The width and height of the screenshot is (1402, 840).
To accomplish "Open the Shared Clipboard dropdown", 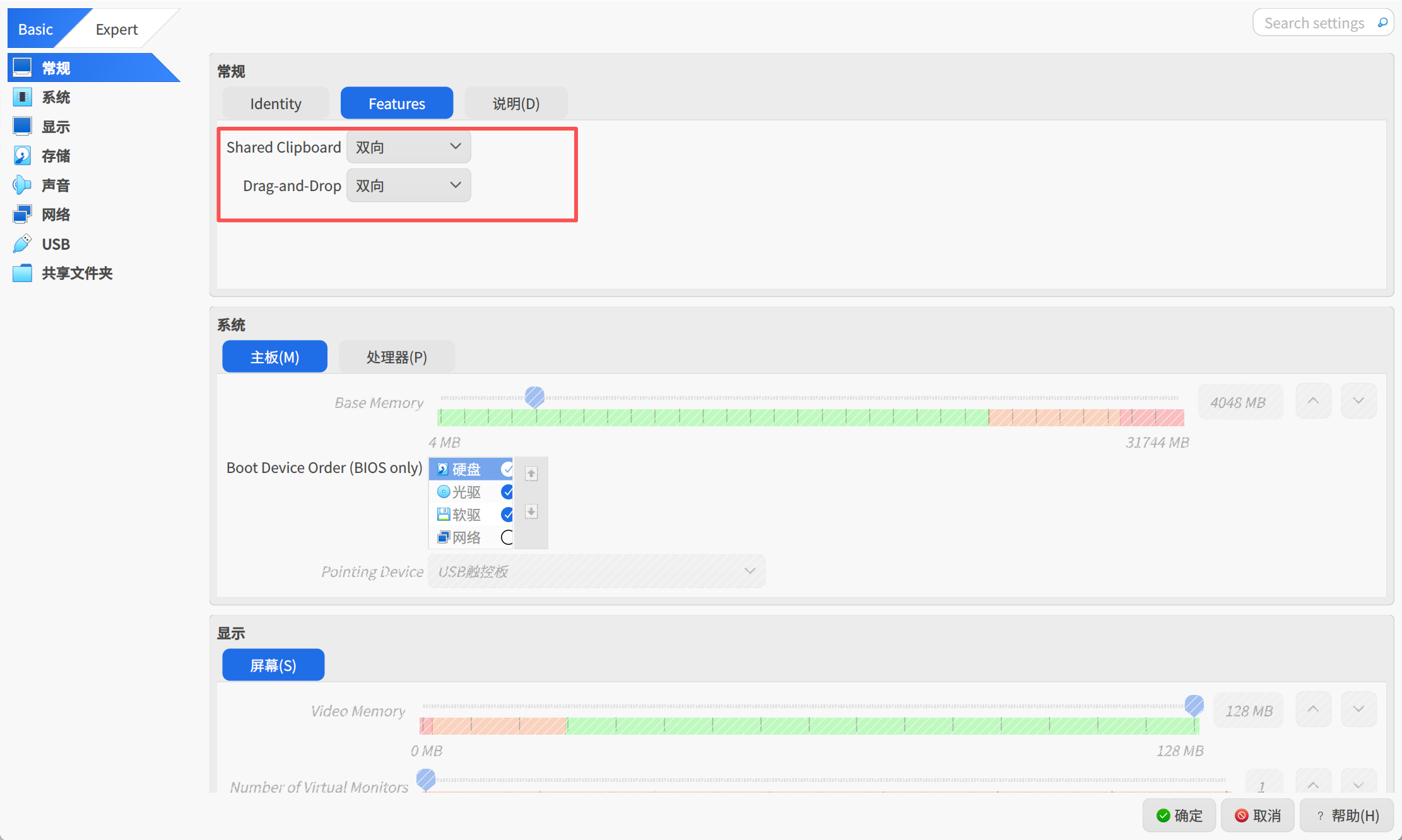I will click(x=408, y=147).
